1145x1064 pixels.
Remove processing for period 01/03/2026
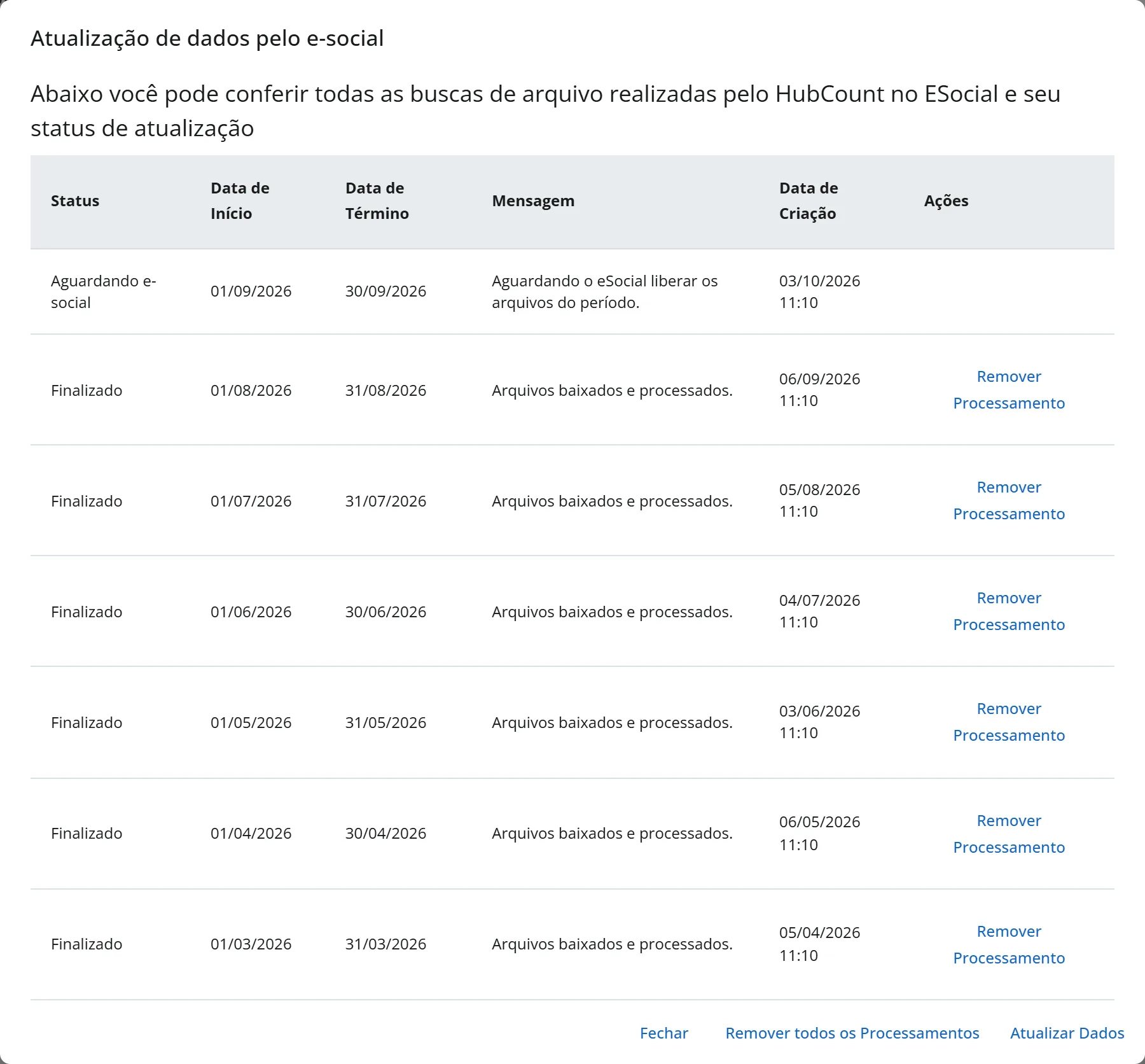click(1009, 944)
